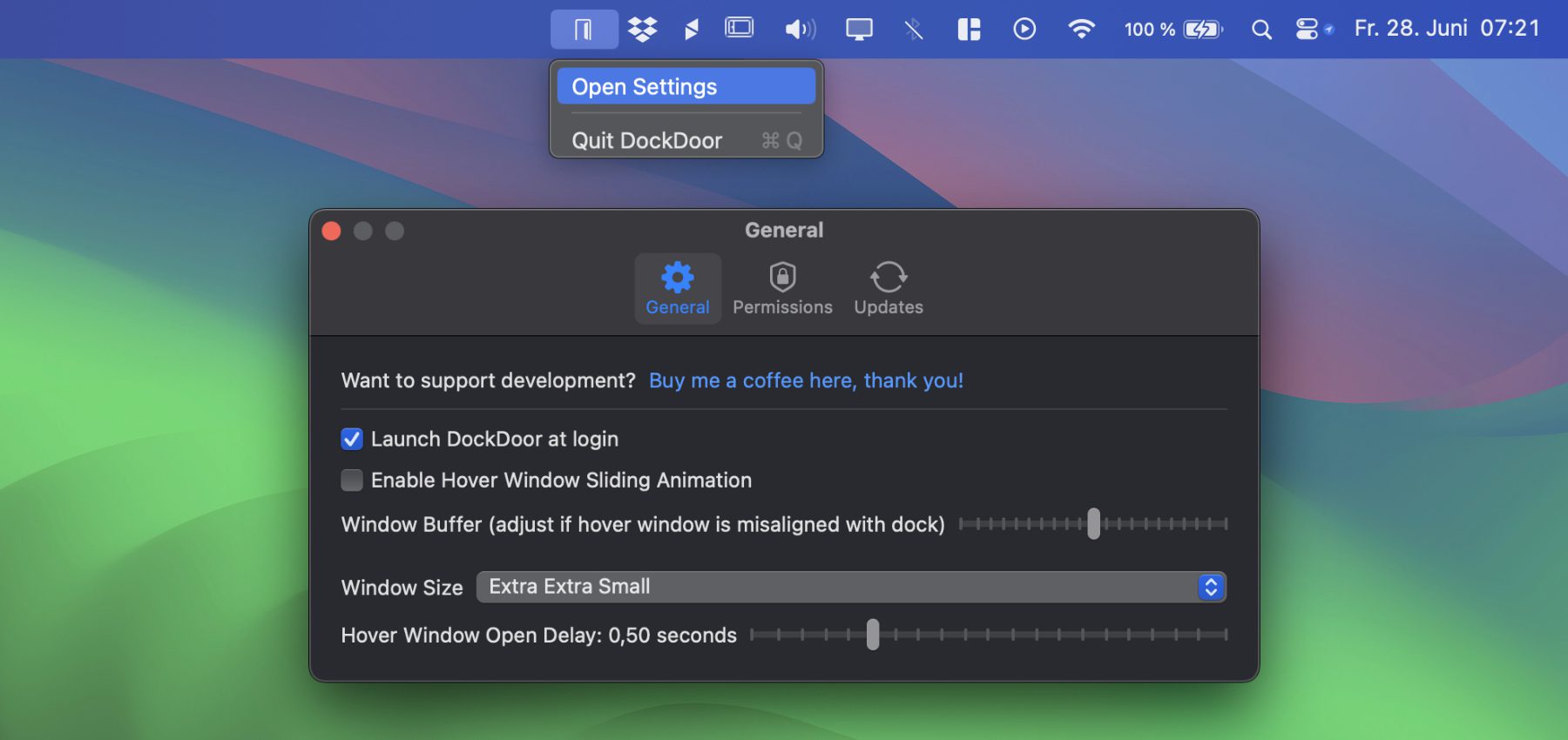Switch to the Permissions tab
Screen dimensions: 1568x740
click(x=782, y=288)
